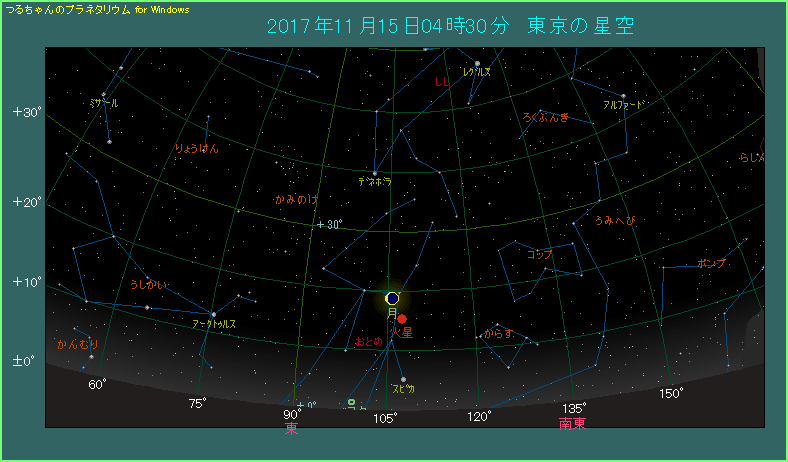The width and height of the screenshot is (788, 462).
Task: Select the Mizar star dot
Action: [103, 95]
